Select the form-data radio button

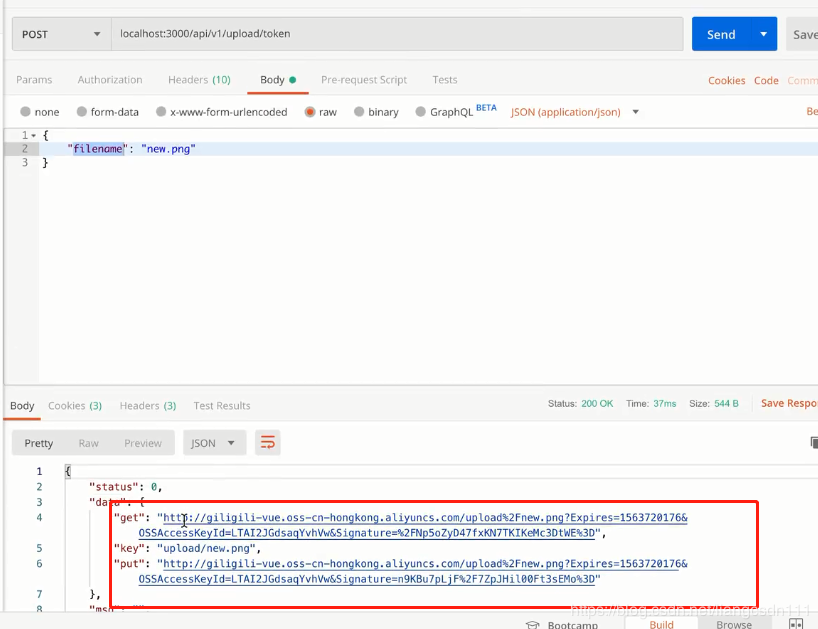click(x=81, y=112)
